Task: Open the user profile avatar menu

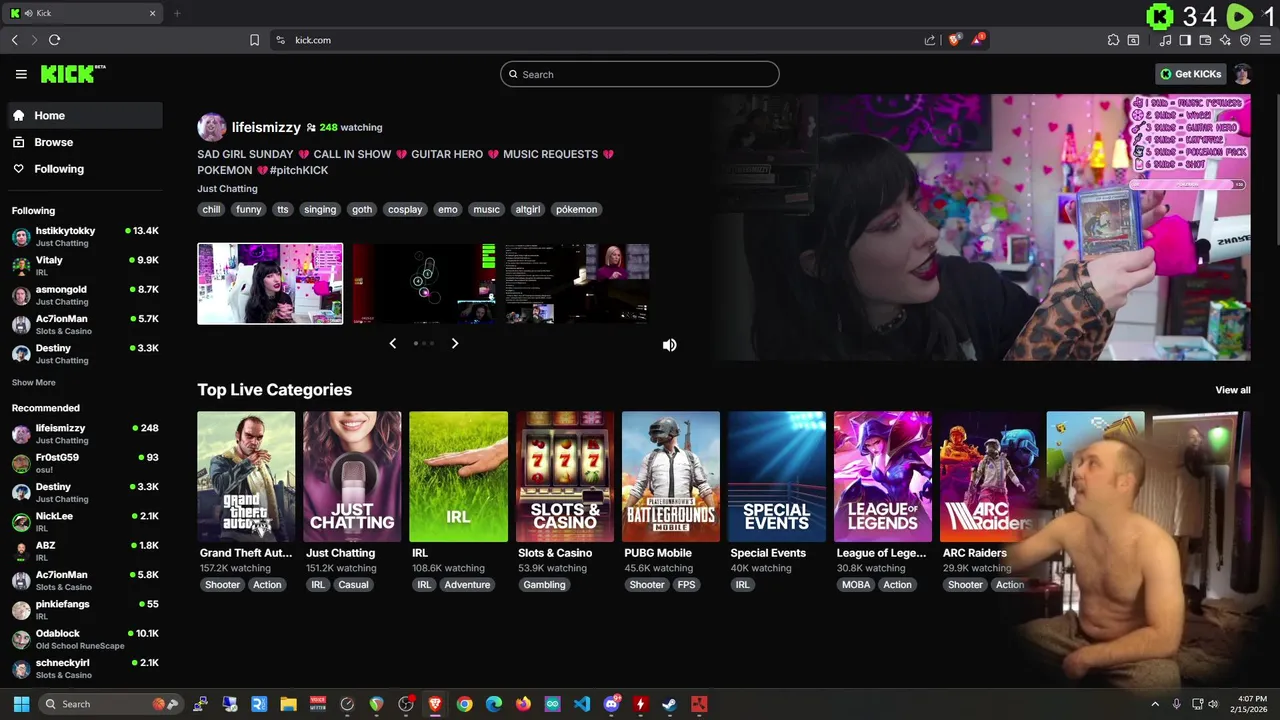Action: point(1242,74)
